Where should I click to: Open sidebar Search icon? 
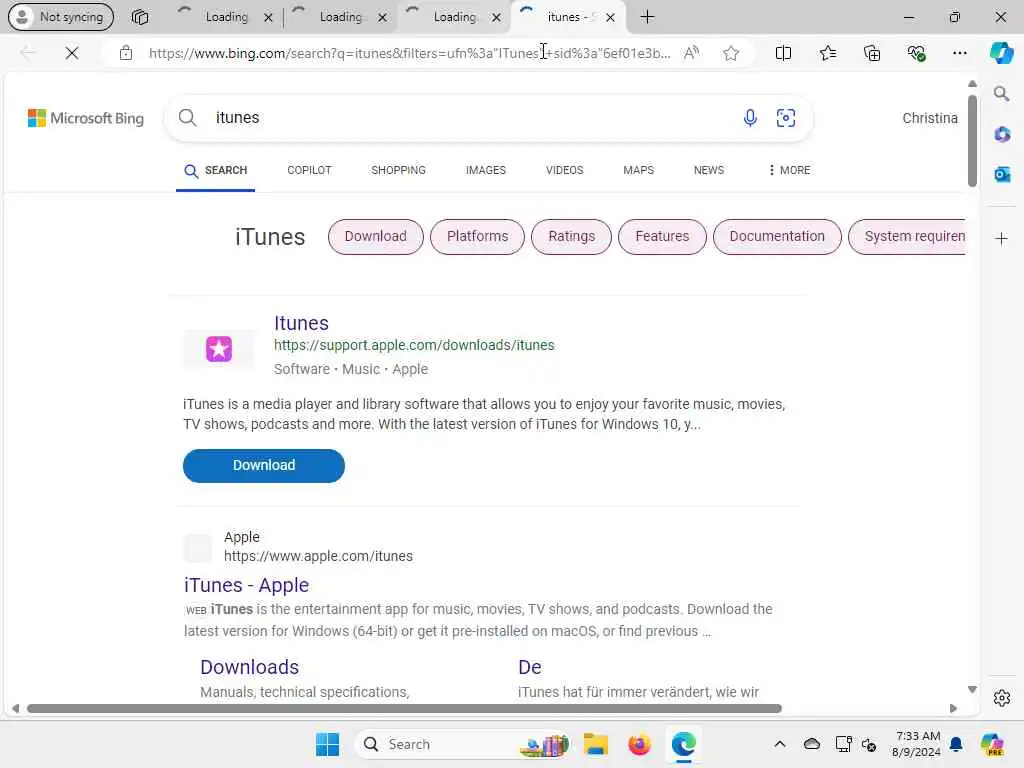click(x=1002, y=94)
